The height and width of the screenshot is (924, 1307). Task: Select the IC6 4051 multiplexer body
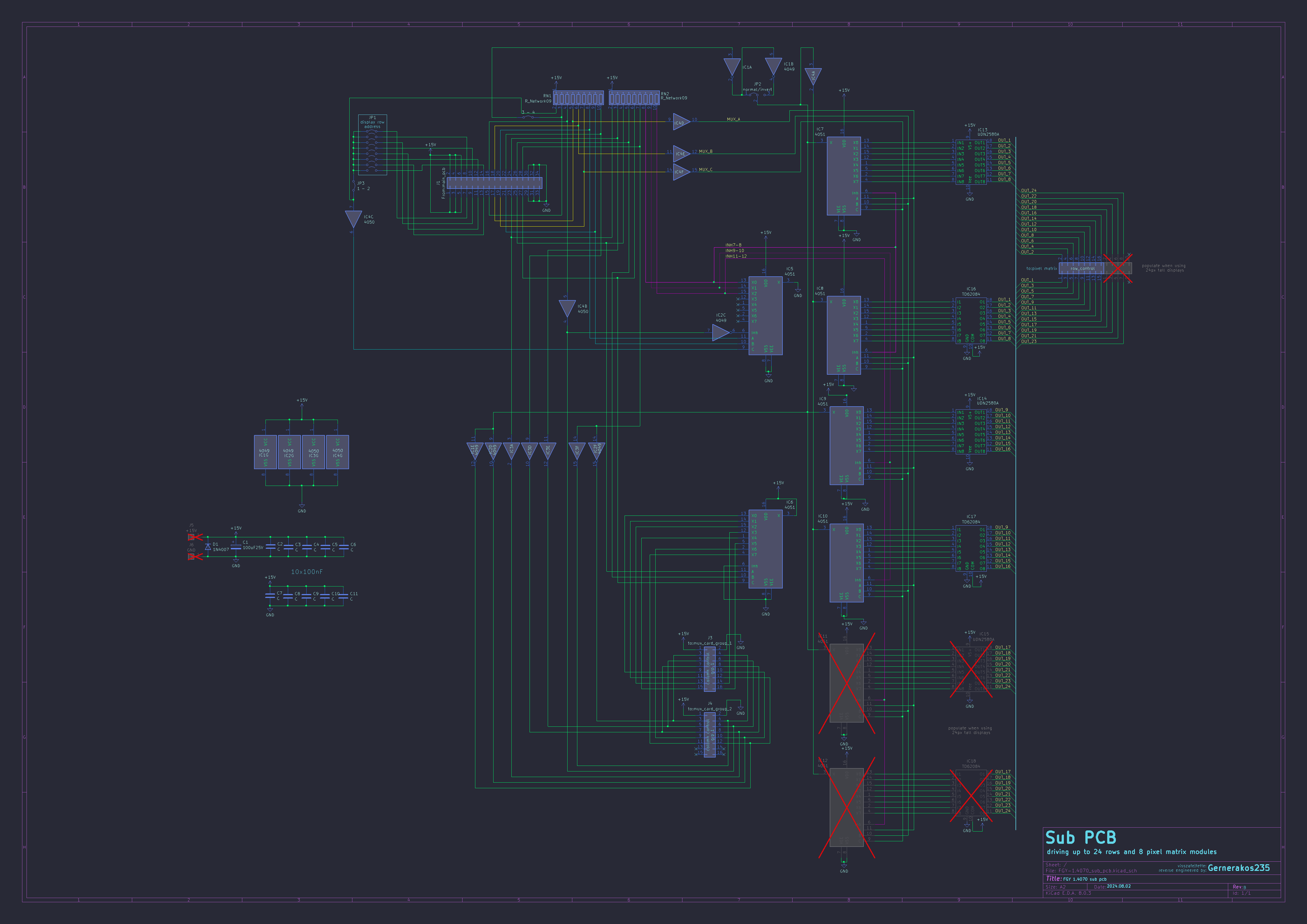point(765,549)
